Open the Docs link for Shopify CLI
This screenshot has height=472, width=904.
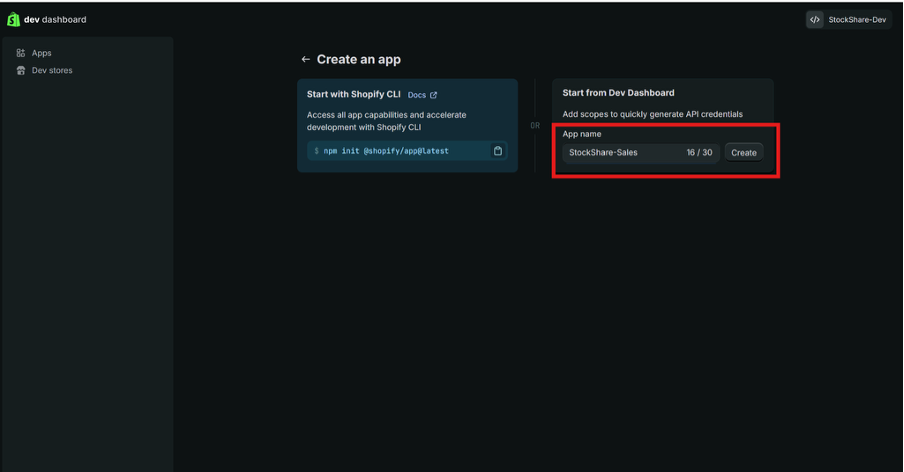417,95
